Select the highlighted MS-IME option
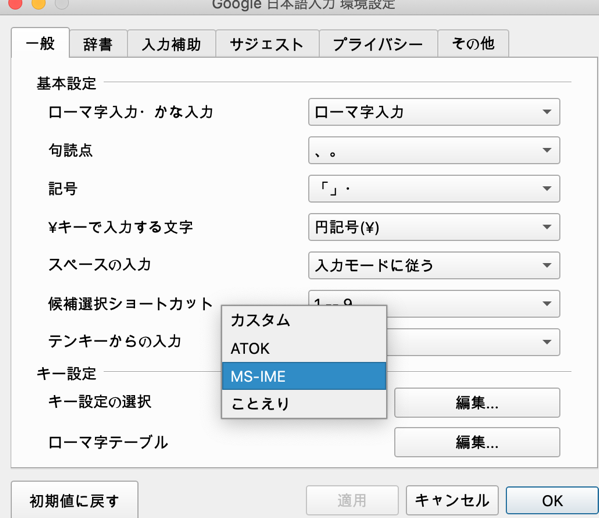 (304, 376)
